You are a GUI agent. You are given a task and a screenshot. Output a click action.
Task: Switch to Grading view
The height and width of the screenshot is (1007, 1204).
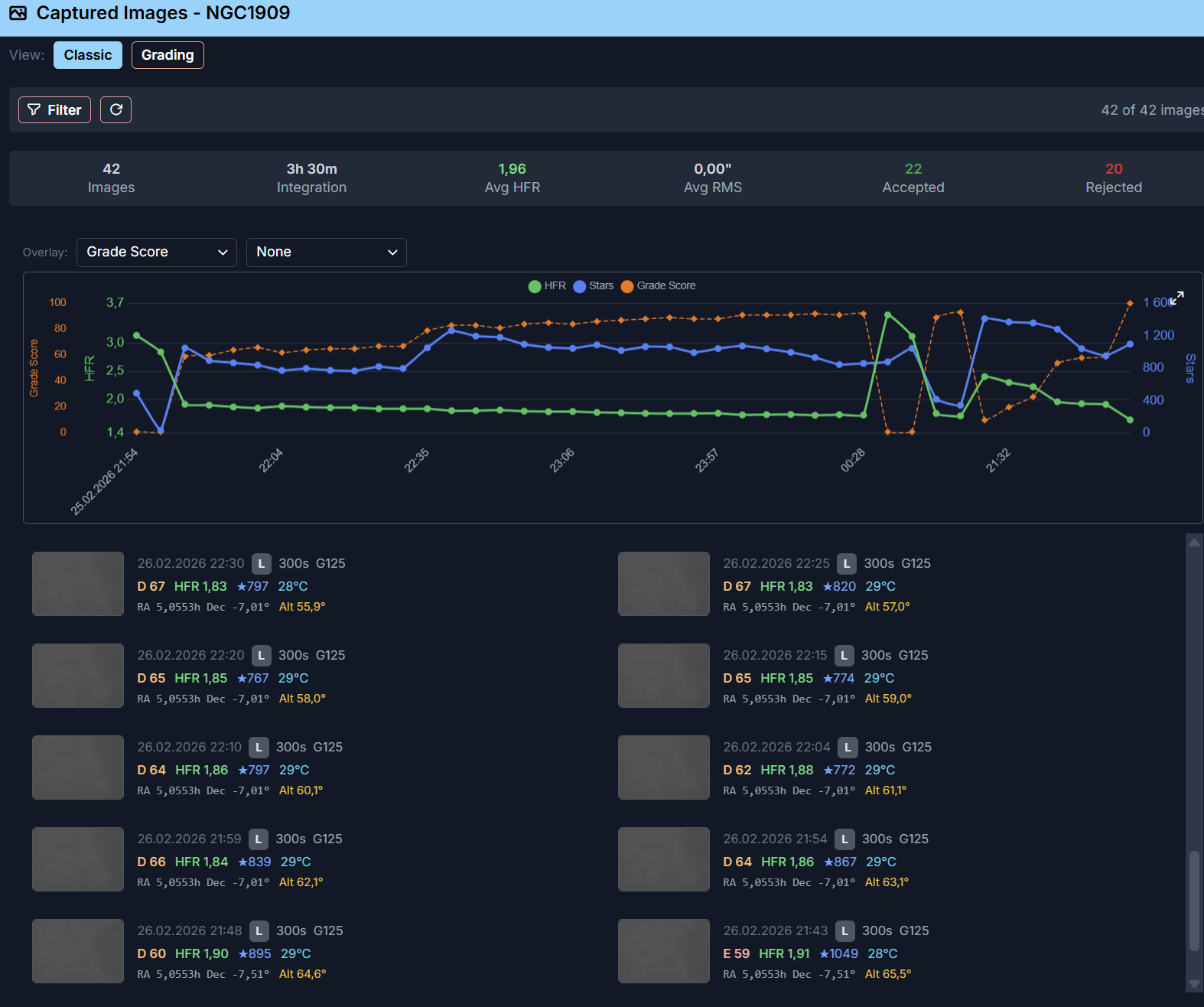point(168,55)
